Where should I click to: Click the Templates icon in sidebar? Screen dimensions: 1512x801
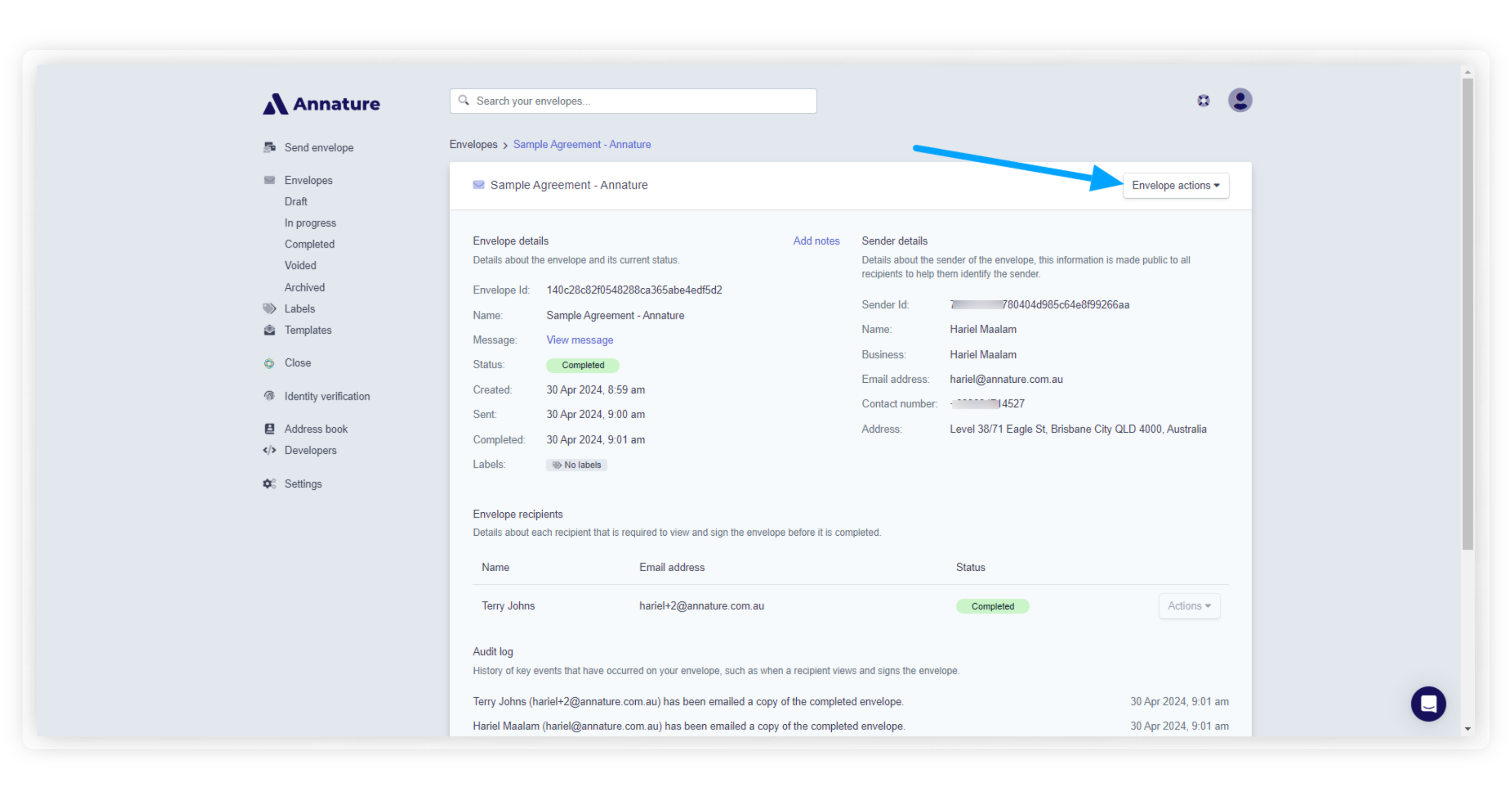pyautogui.click(x=269, y=330)
